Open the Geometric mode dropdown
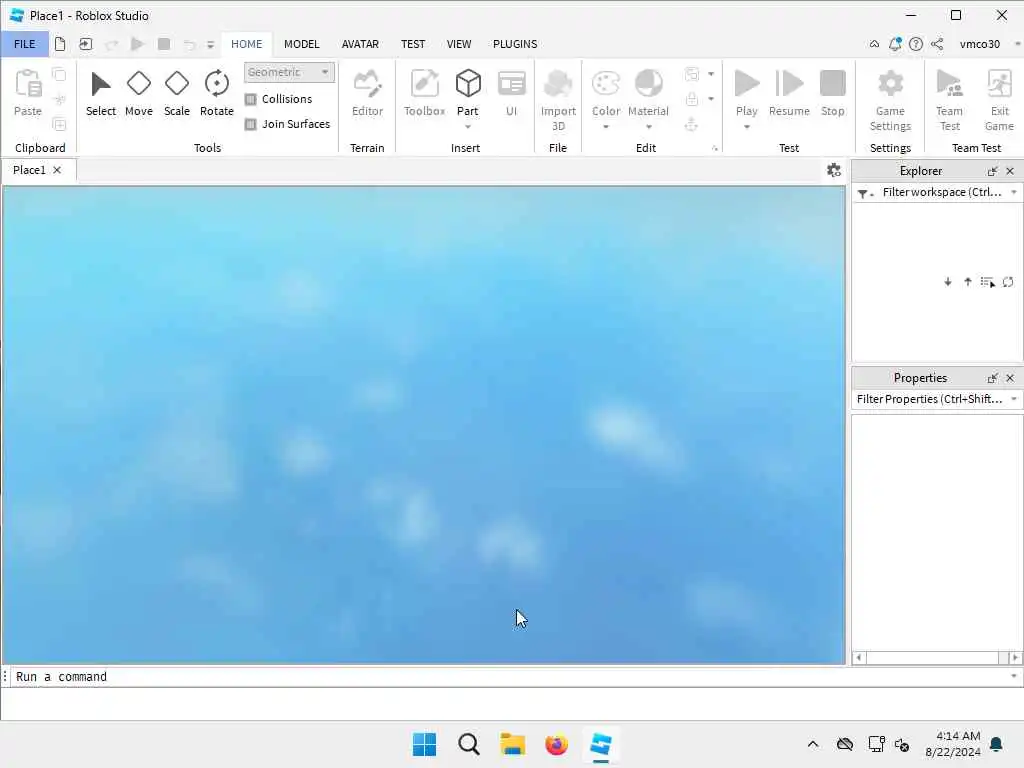 [x=289, y=72]
